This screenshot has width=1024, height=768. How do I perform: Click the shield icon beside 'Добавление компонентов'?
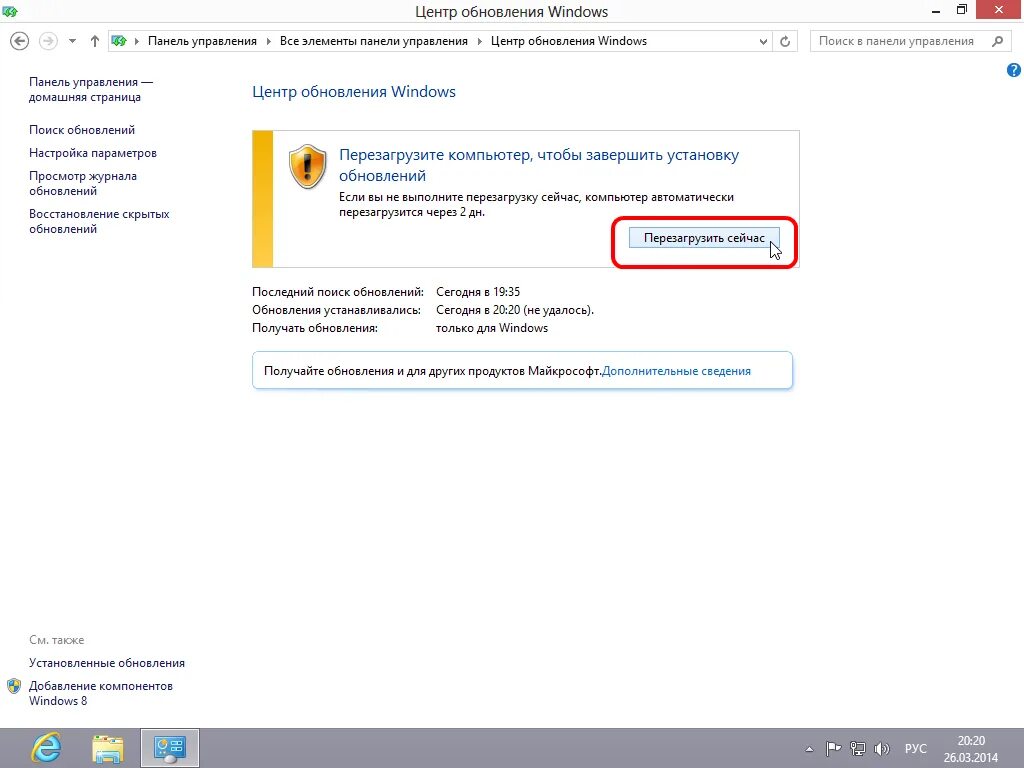click(x=14, y=686)
